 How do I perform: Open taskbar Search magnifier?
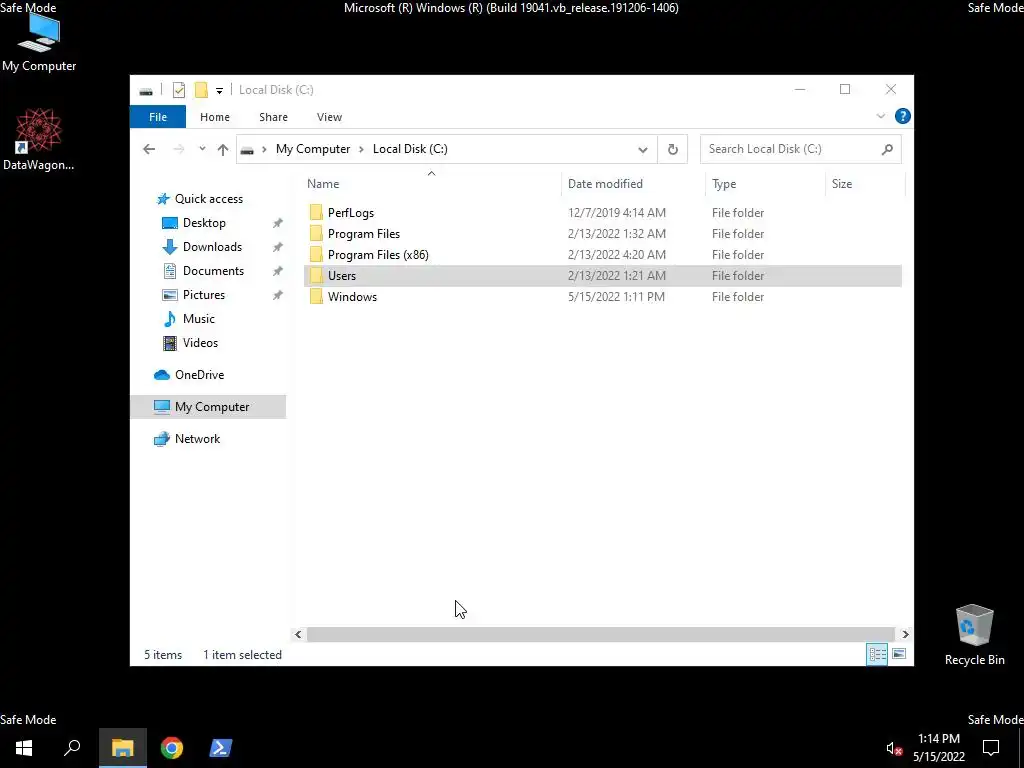coord(72,748)
